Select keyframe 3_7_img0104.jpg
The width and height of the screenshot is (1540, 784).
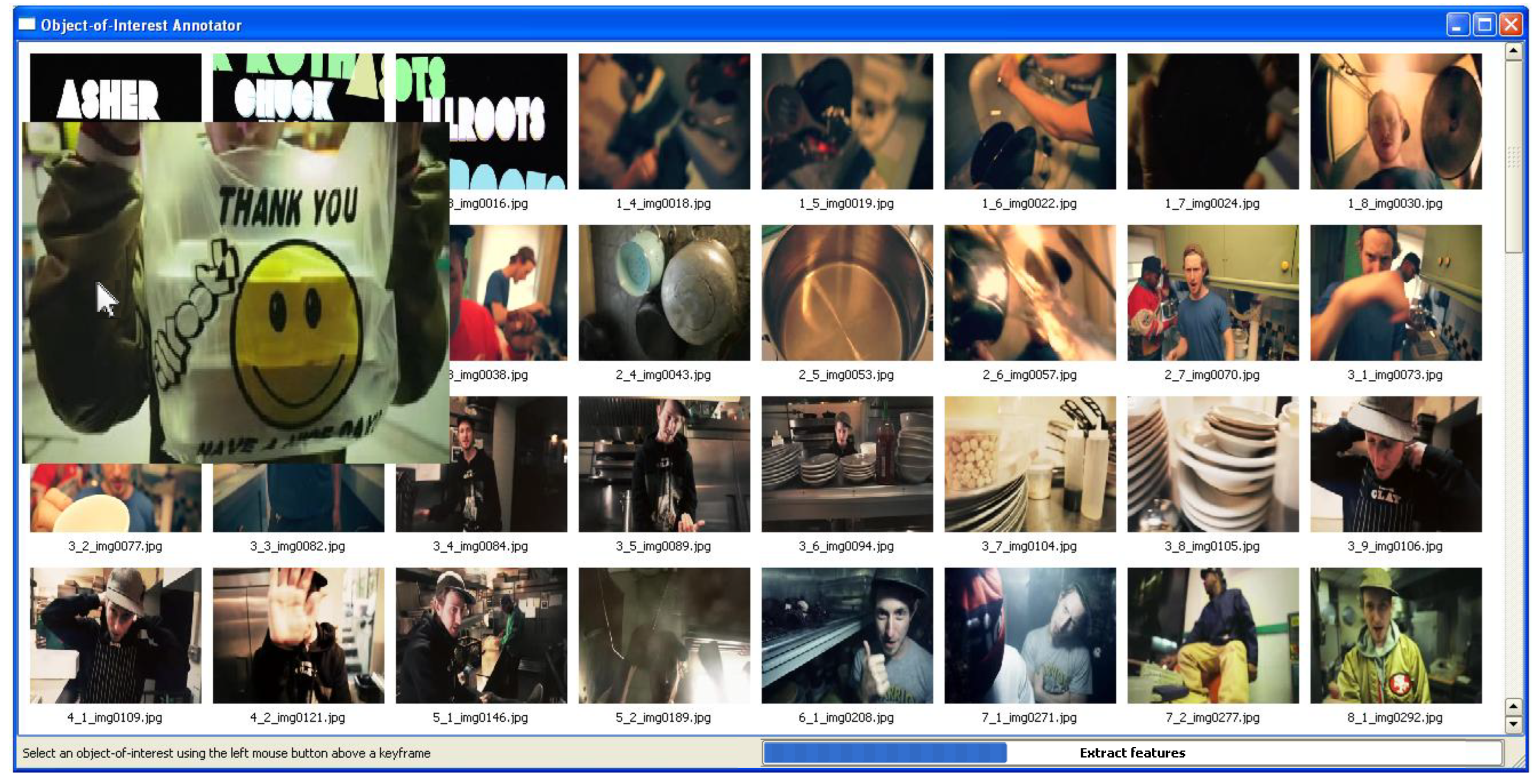click(1029, 464)
